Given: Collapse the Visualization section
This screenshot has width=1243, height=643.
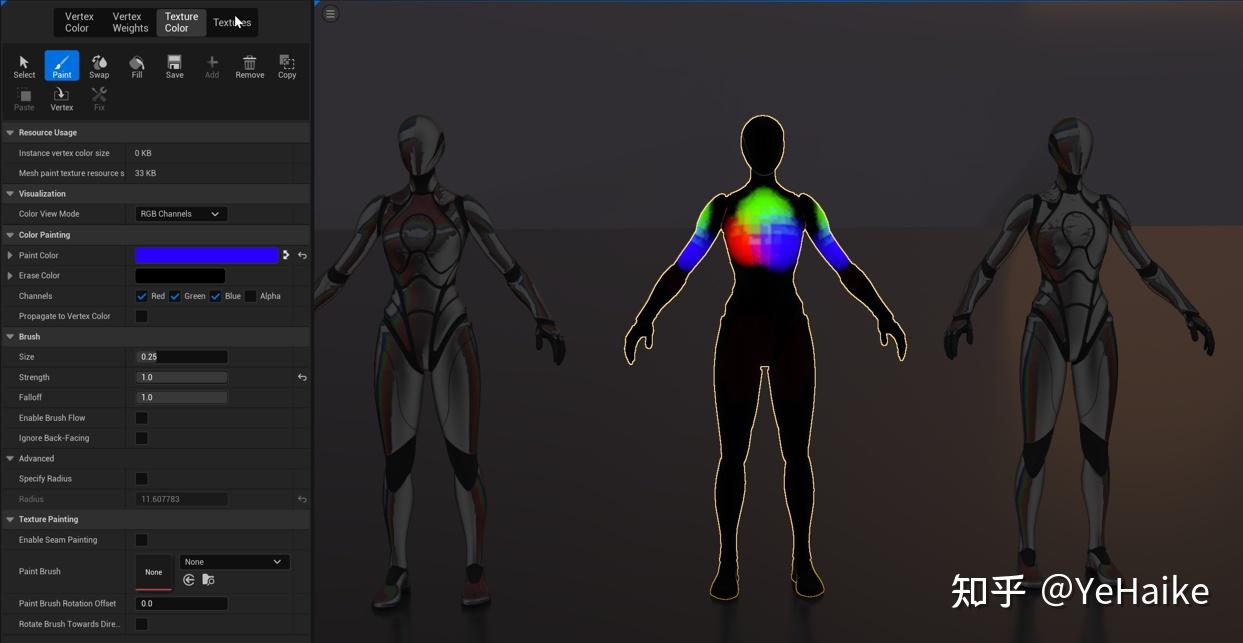Looking at the screenshot, I should click(10, 194).
